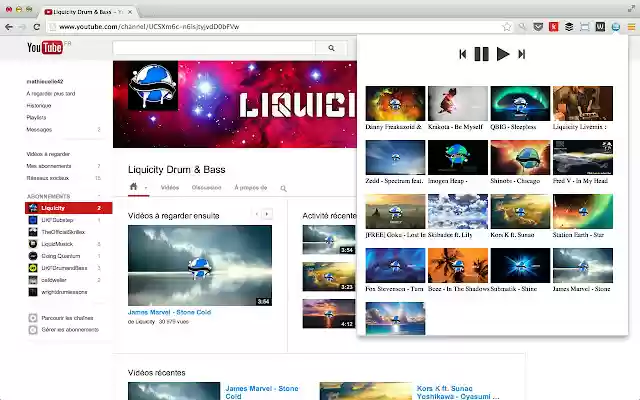The image size is (640, 400).
Task: Expand the dropdown next to home tab
Action: (x=146, y=188)
